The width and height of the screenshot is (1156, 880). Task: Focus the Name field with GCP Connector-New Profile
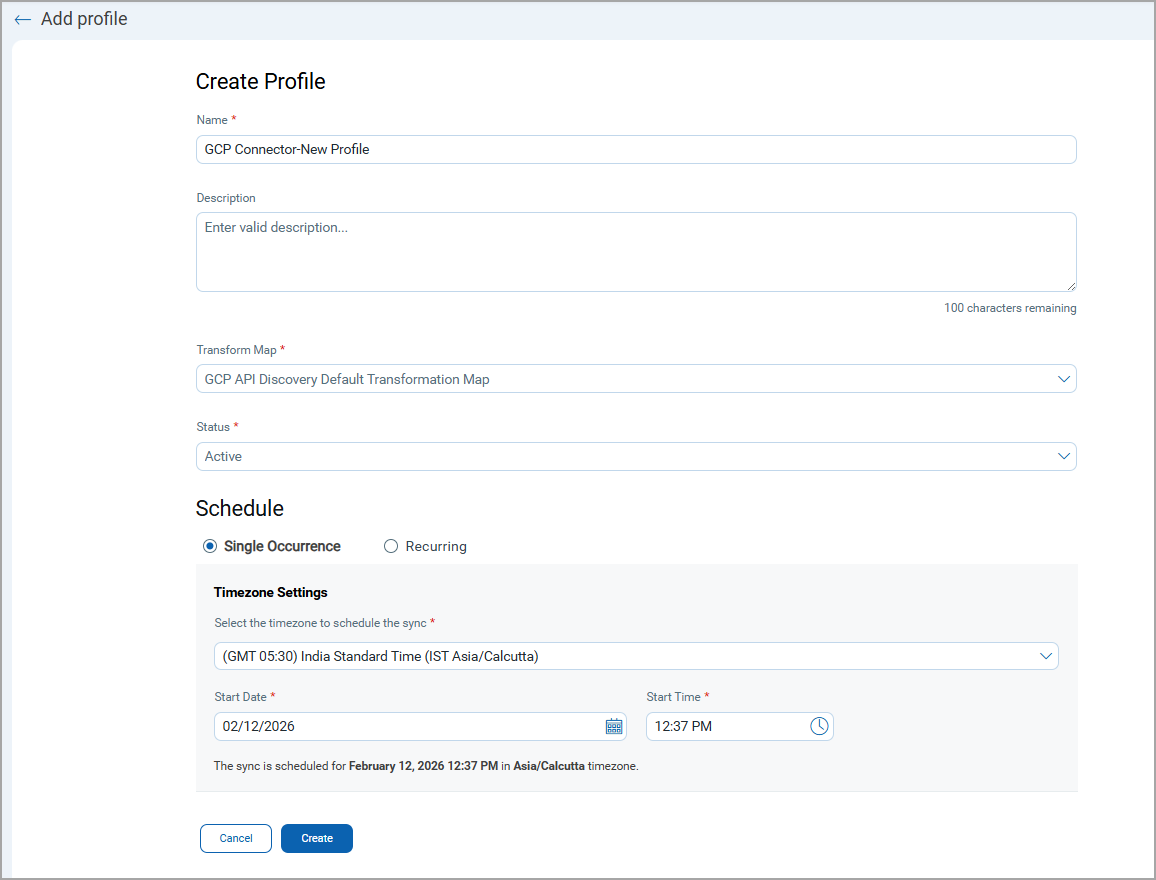(636, 149)
